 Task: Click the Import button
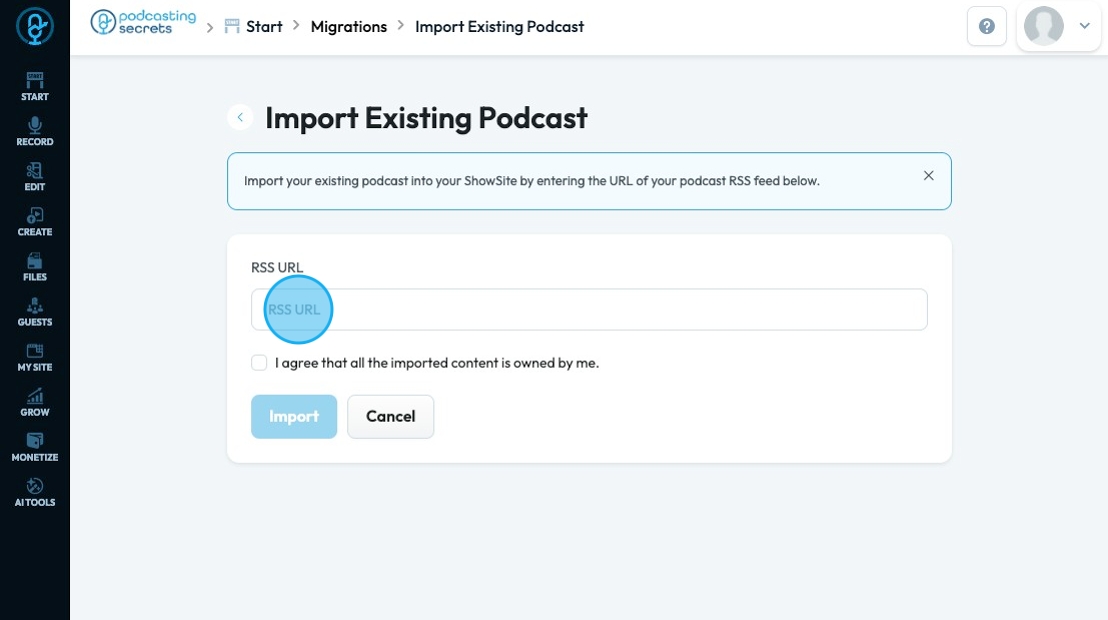pyautogui.click(x=294, y=416)
